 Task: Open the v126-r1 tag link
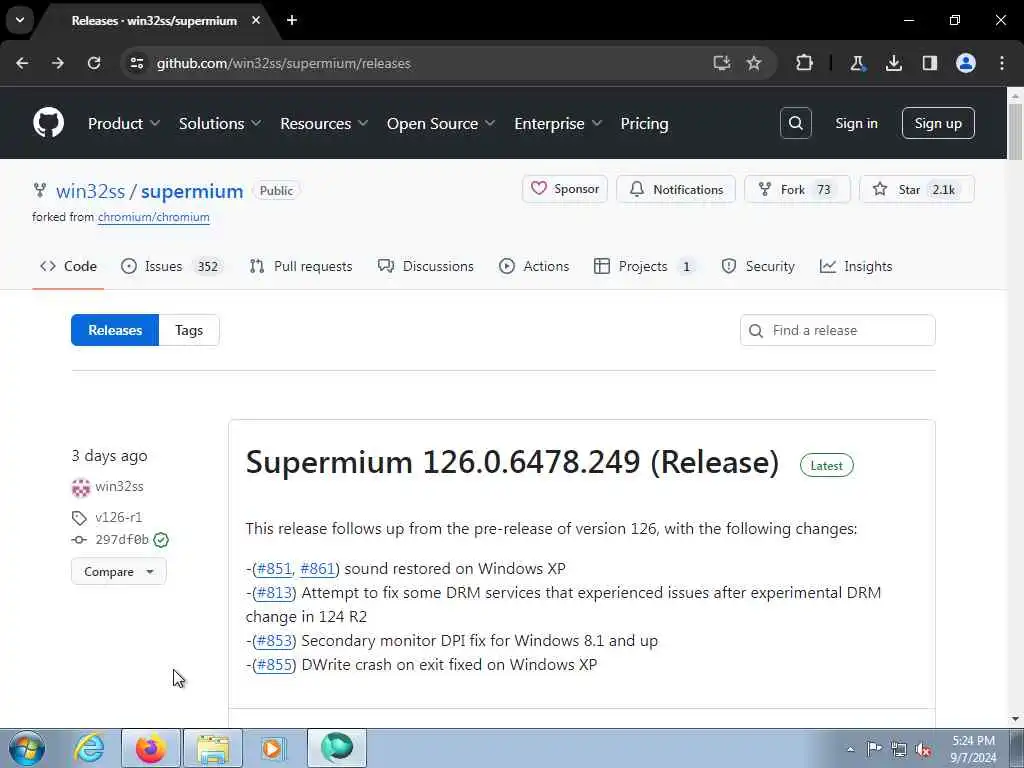click(x=118, y=517)
